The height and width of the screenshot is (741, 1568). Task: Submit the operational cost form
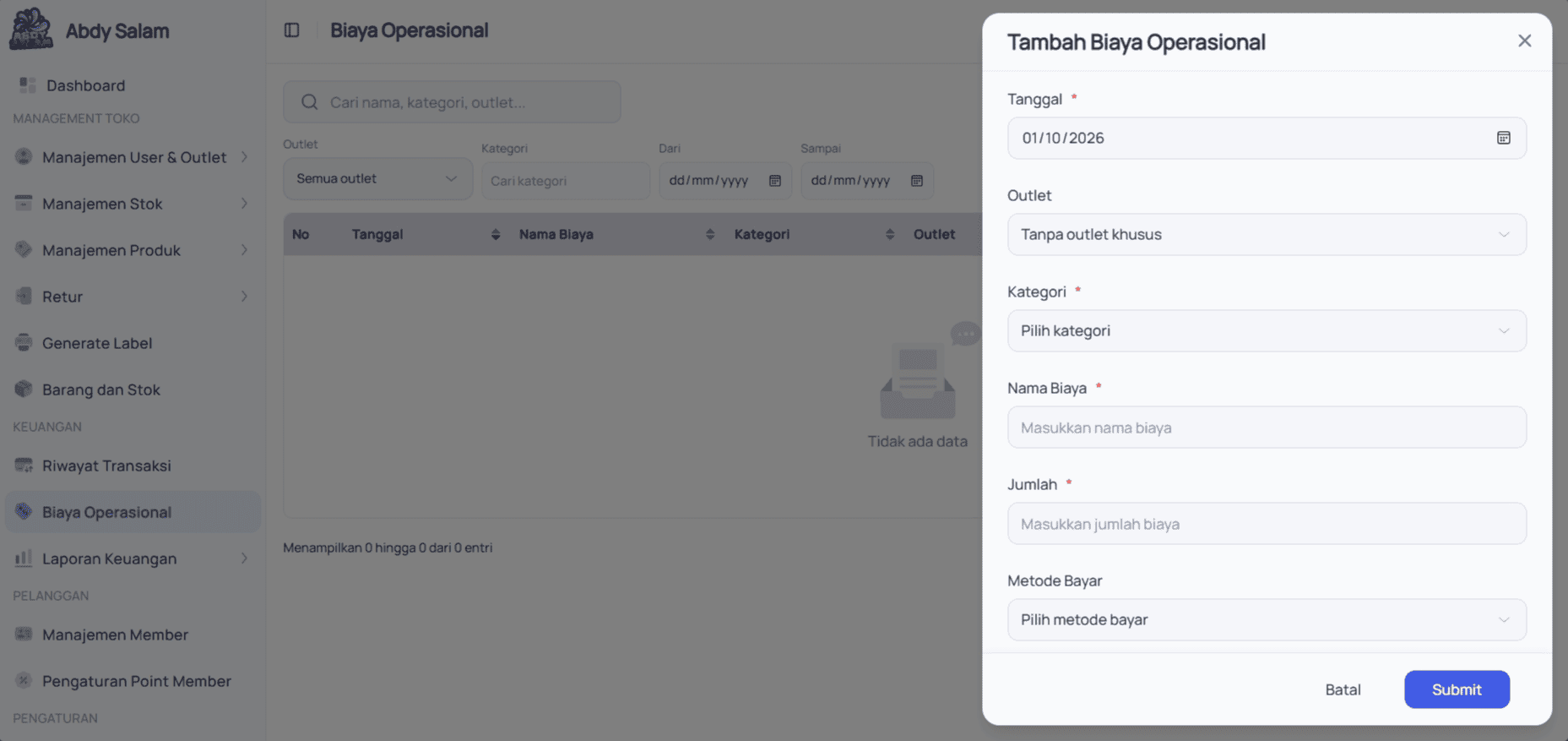1457,689
